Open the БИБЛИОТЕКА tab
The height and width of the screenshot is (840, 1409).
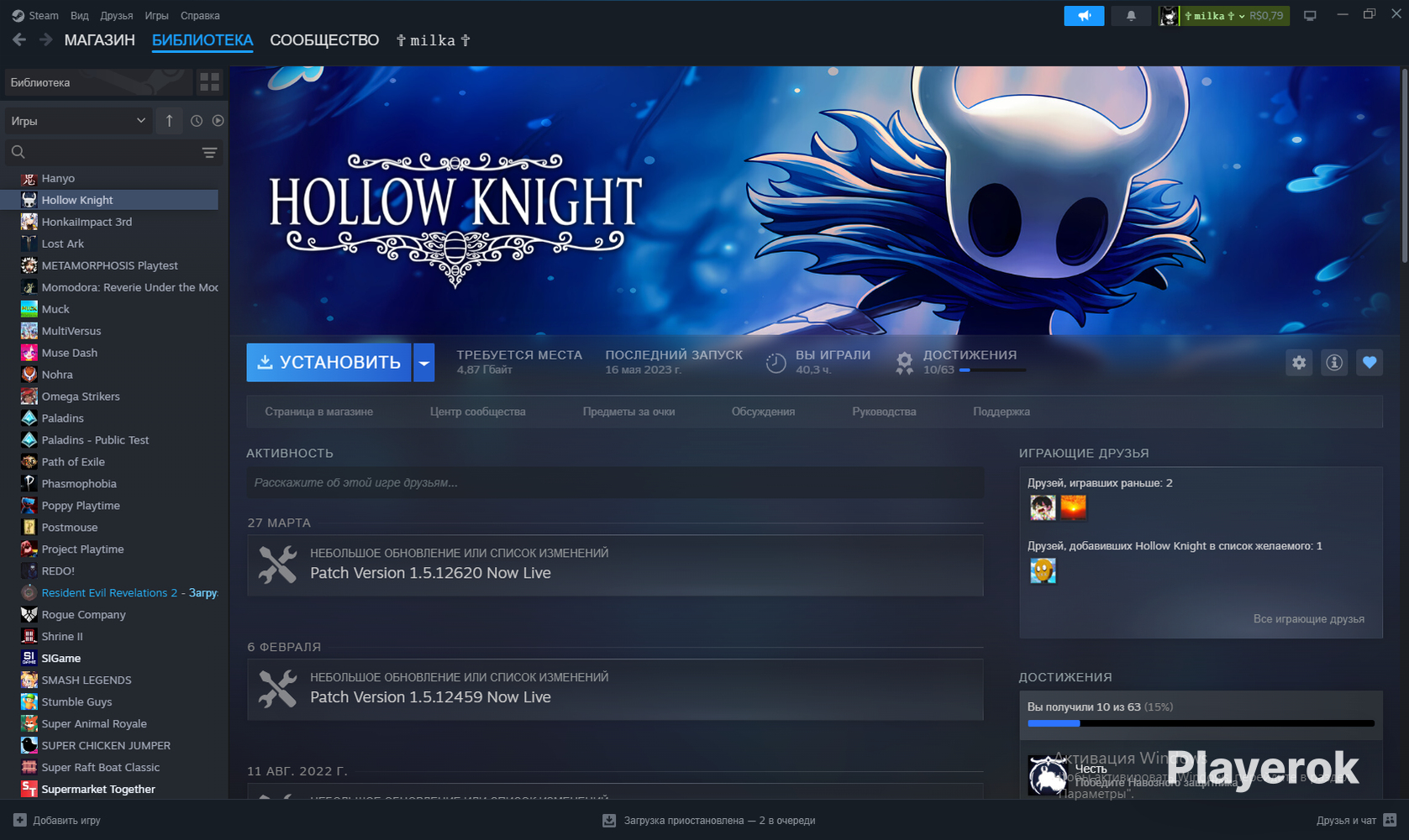coord(202,40)
